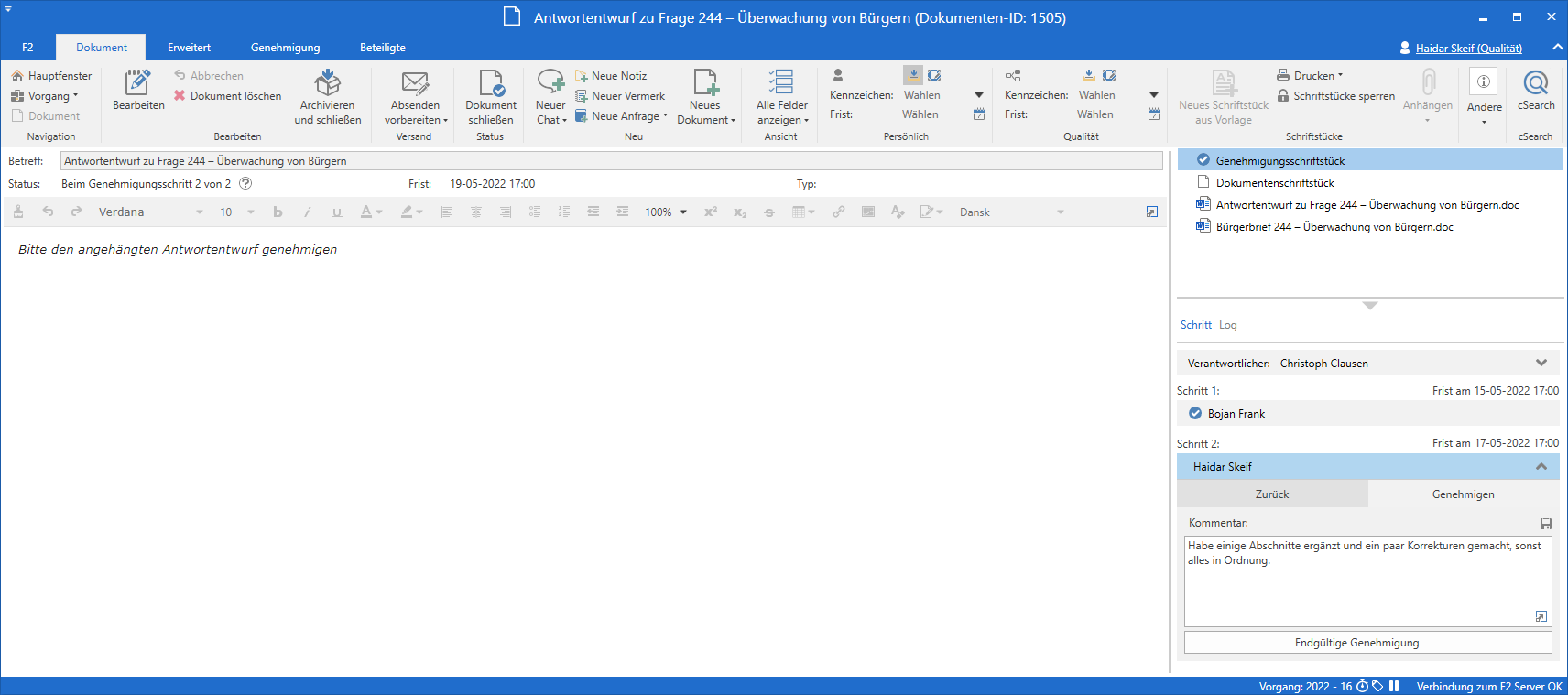The height and width of the screenshot is (695, 1568).
Task: Apply superscript formatting
Action: [710, 212]
